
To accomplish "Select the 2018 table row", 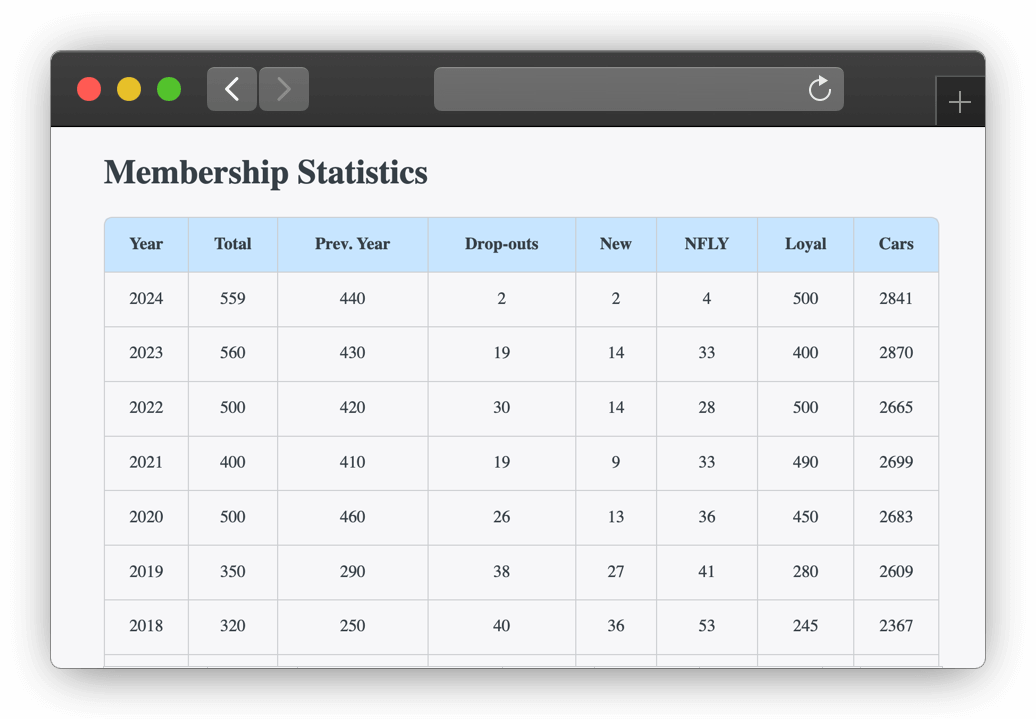I will pos(500,626).
